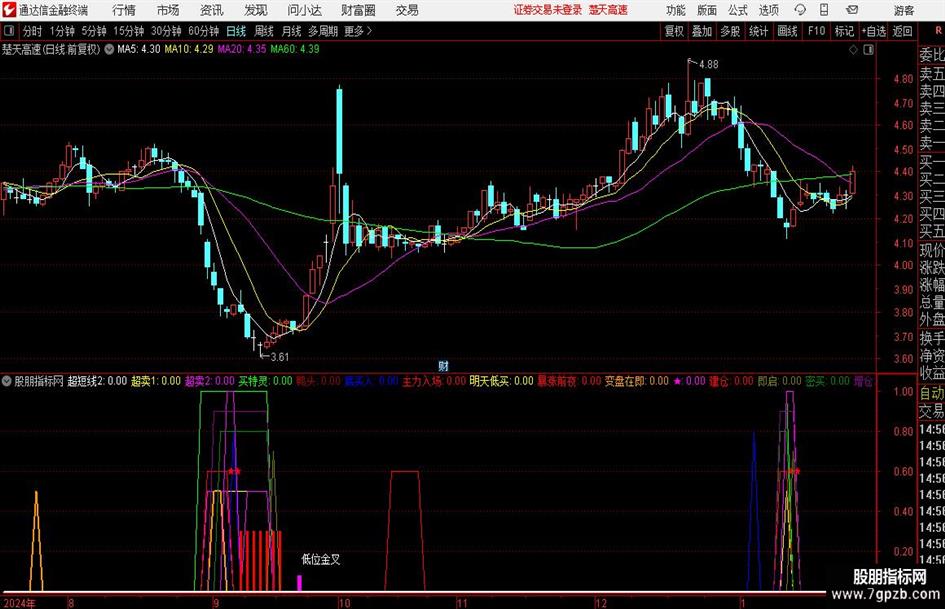Open the 交易 menu
The height and width of the screenshot is (609, 945).
click(407, 10)
